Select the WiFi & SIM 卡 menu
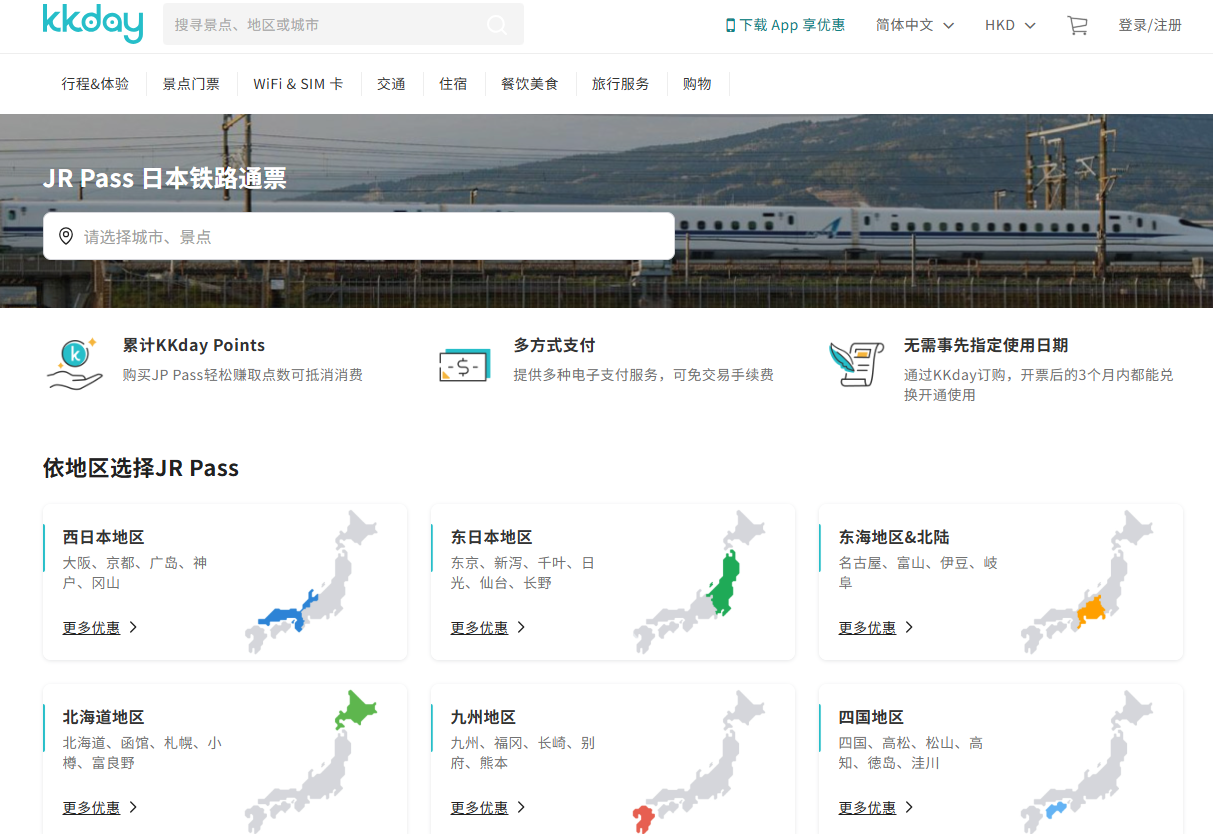 pyautogui.click(x=298, y=84)
